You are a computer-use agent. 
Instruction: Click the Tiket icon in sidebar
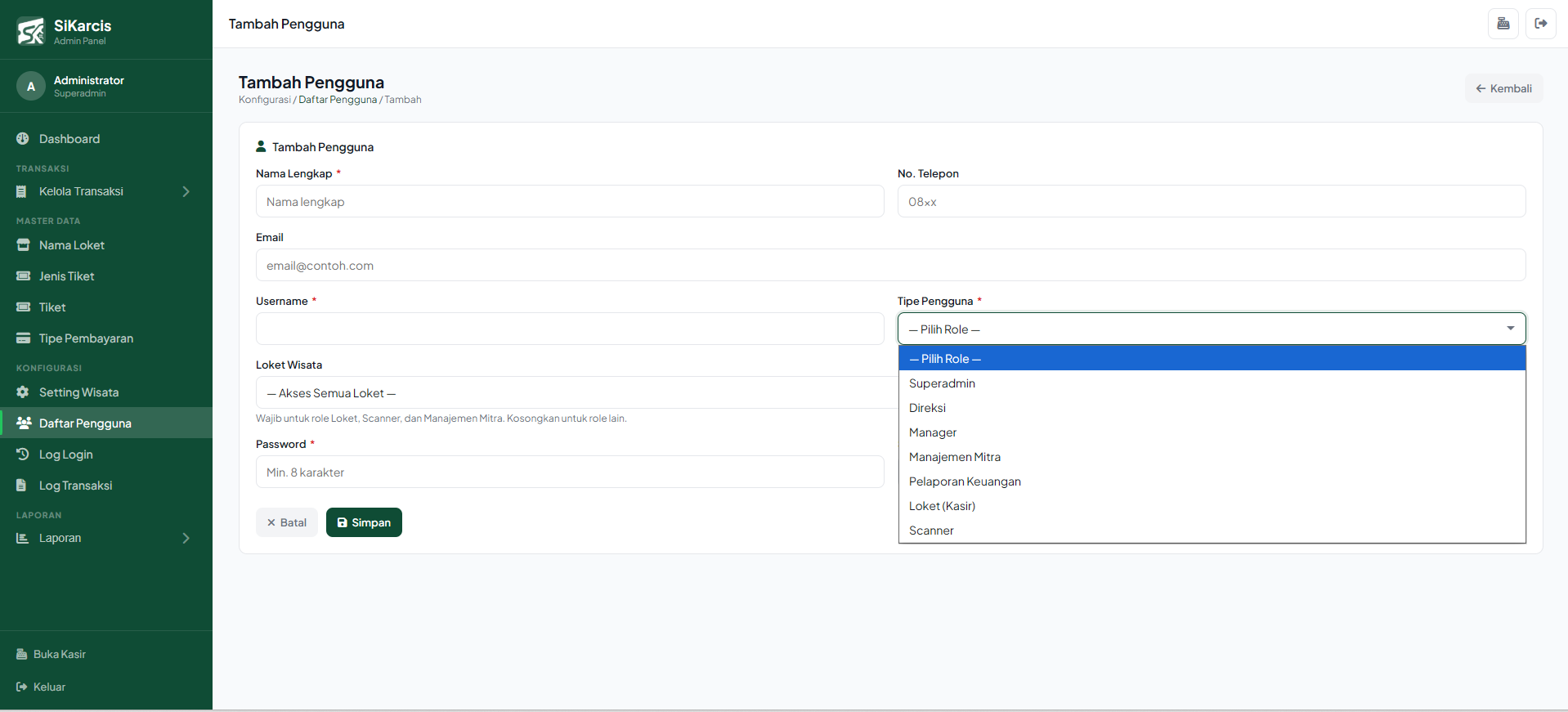click(24, 307)
